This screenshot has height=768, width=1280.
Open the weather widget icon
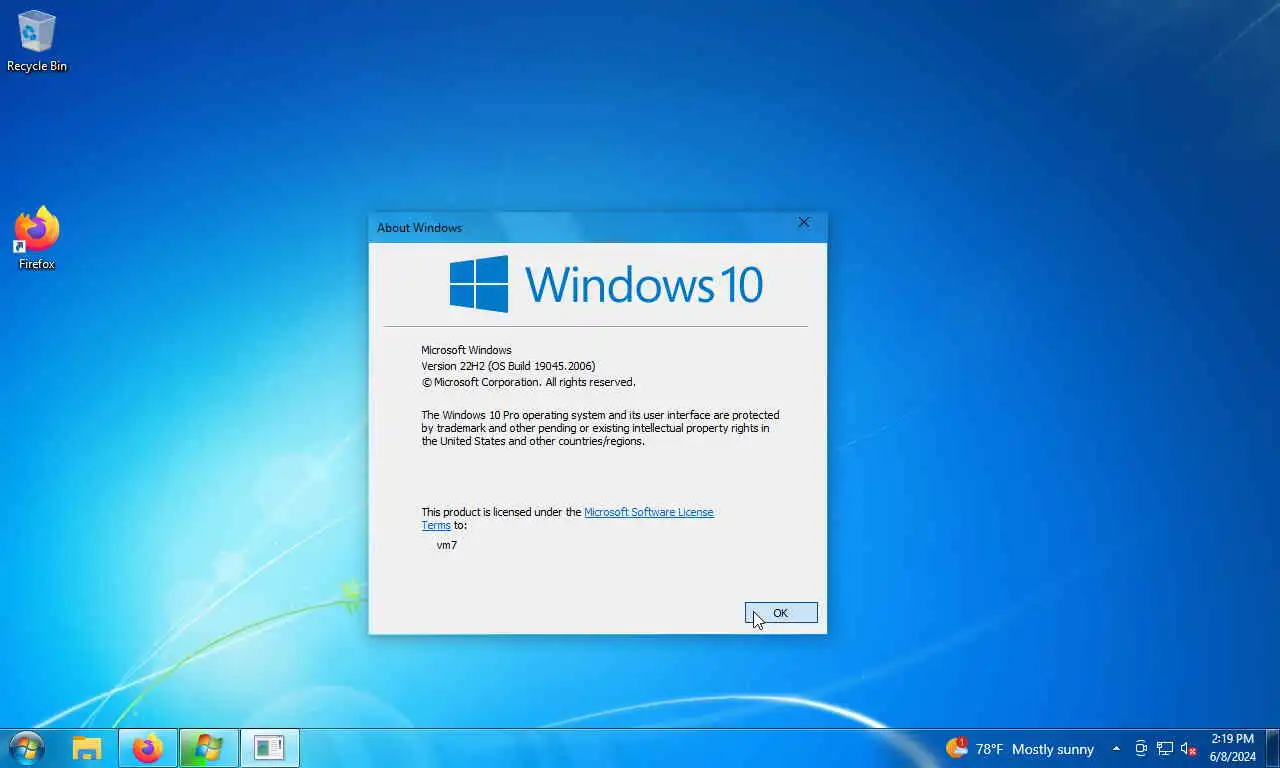click(957, 748)
